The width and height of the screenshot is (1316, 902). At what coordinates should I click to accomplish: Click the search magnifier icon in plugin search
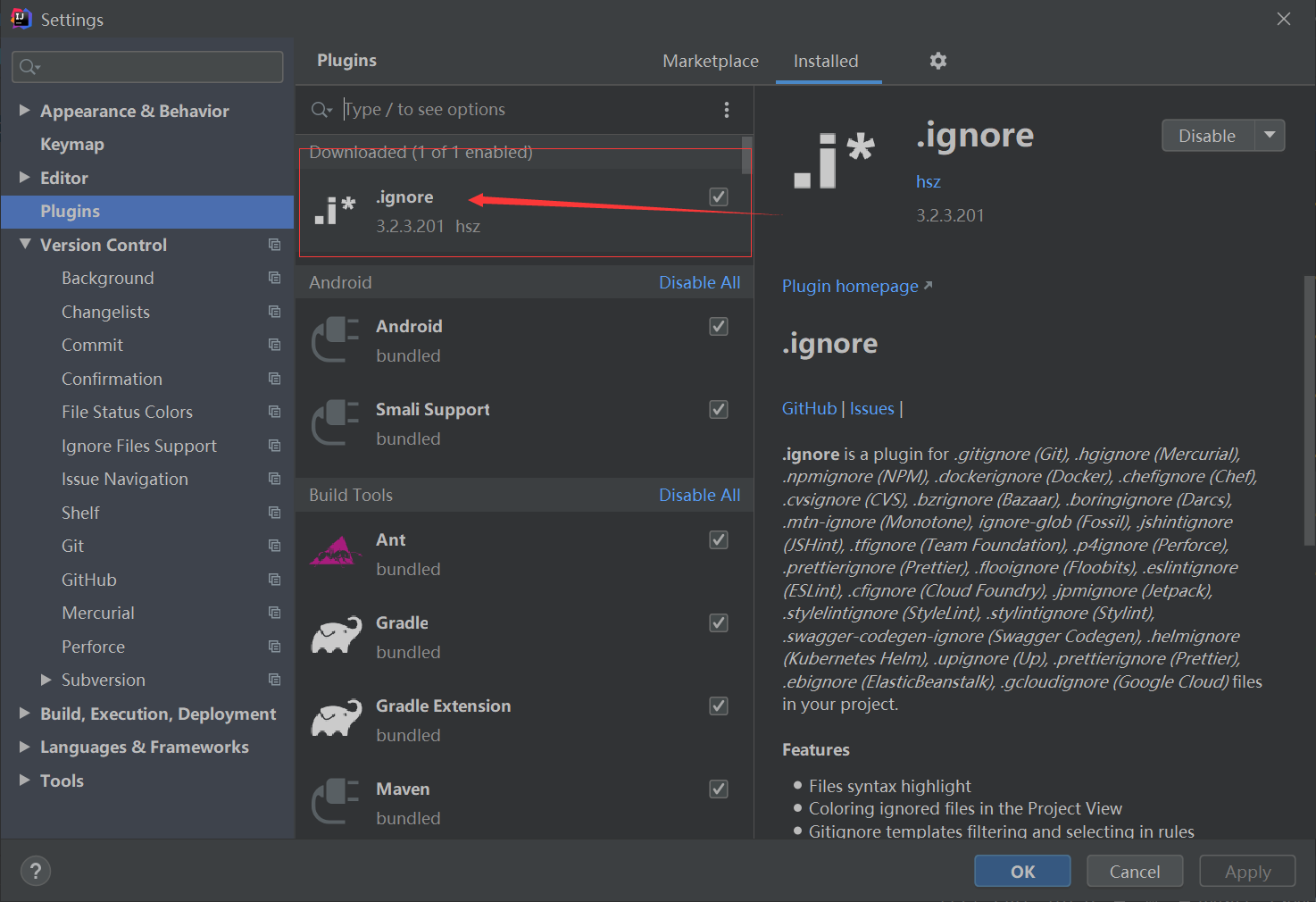[321, 110]
